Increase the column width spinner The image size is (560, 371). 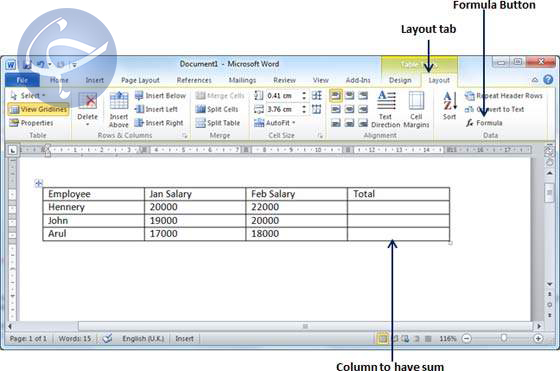click(304, 107)
